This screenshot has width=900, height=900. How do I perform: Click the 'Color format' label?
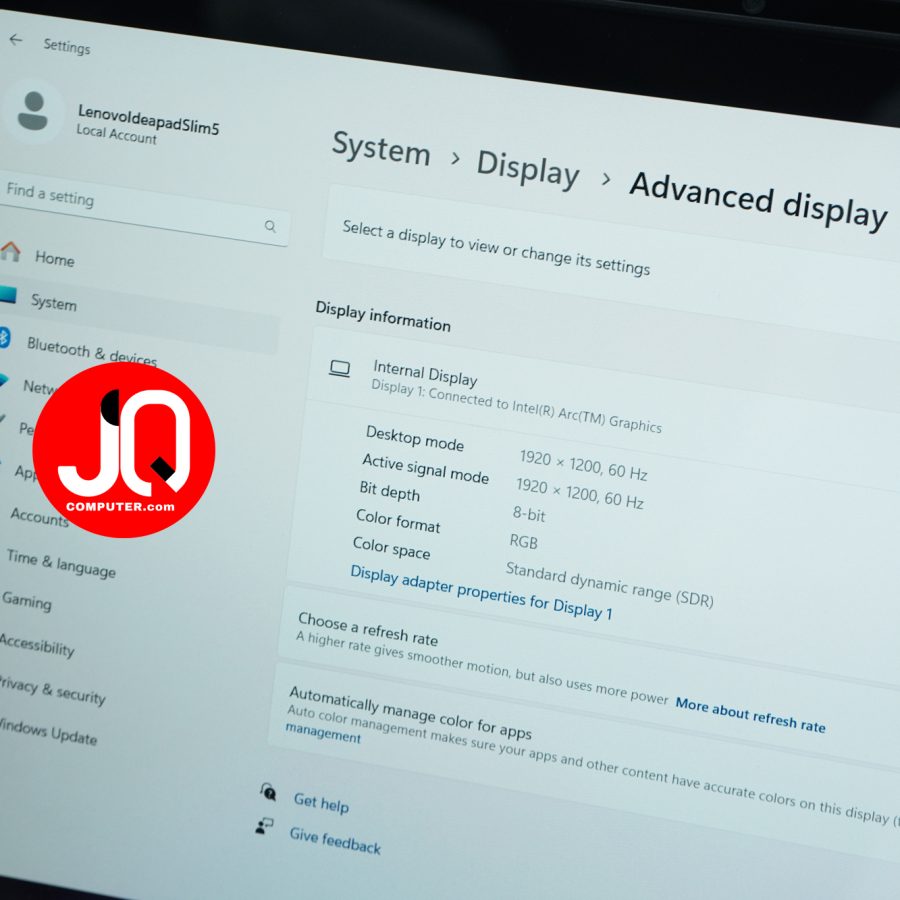point(398,521)
